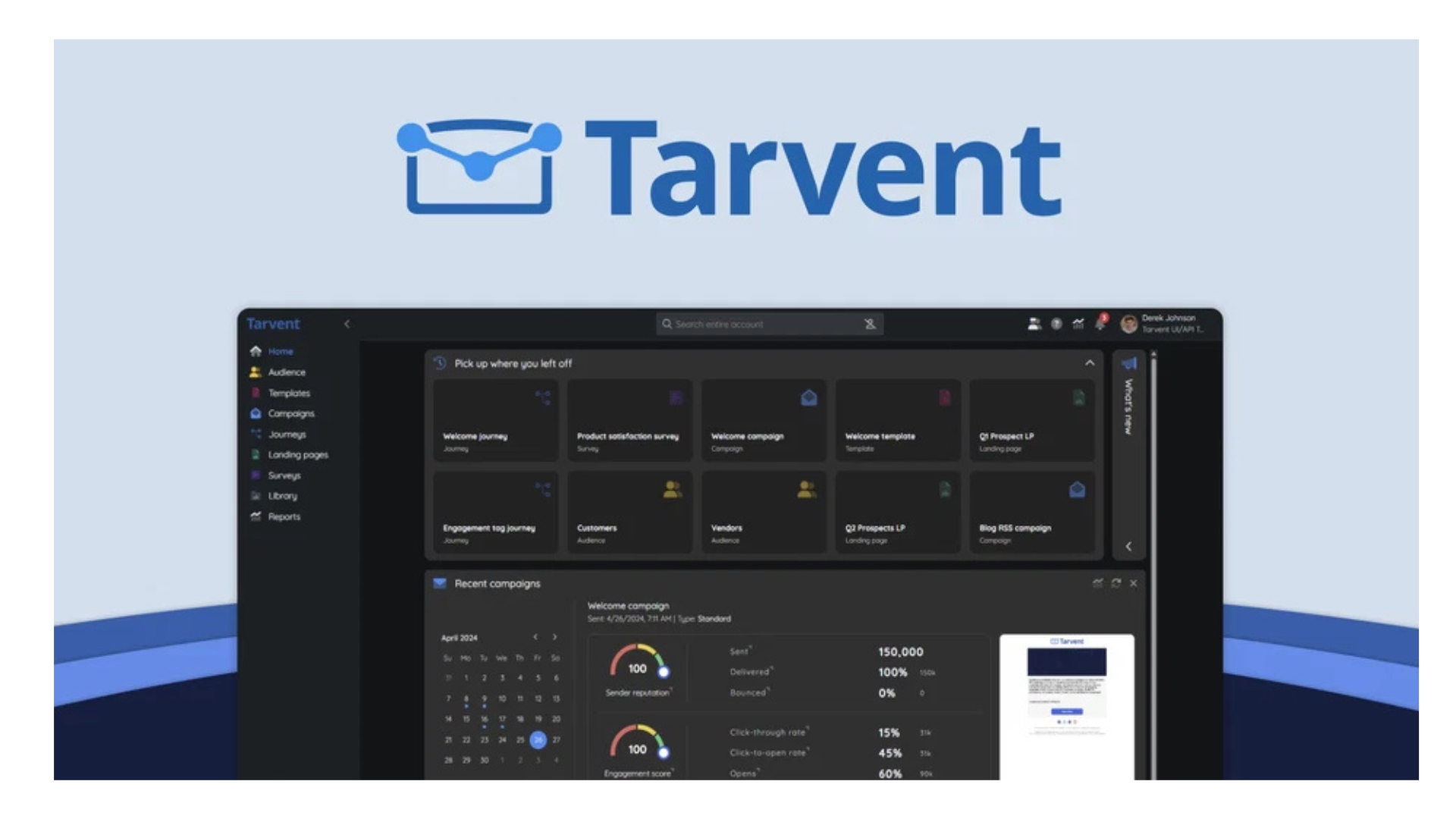The width and height of the screenshot is (1456, 819).
Task: Open the help question mark icon
Action: pyautogui.click(x=1056, y=324)
